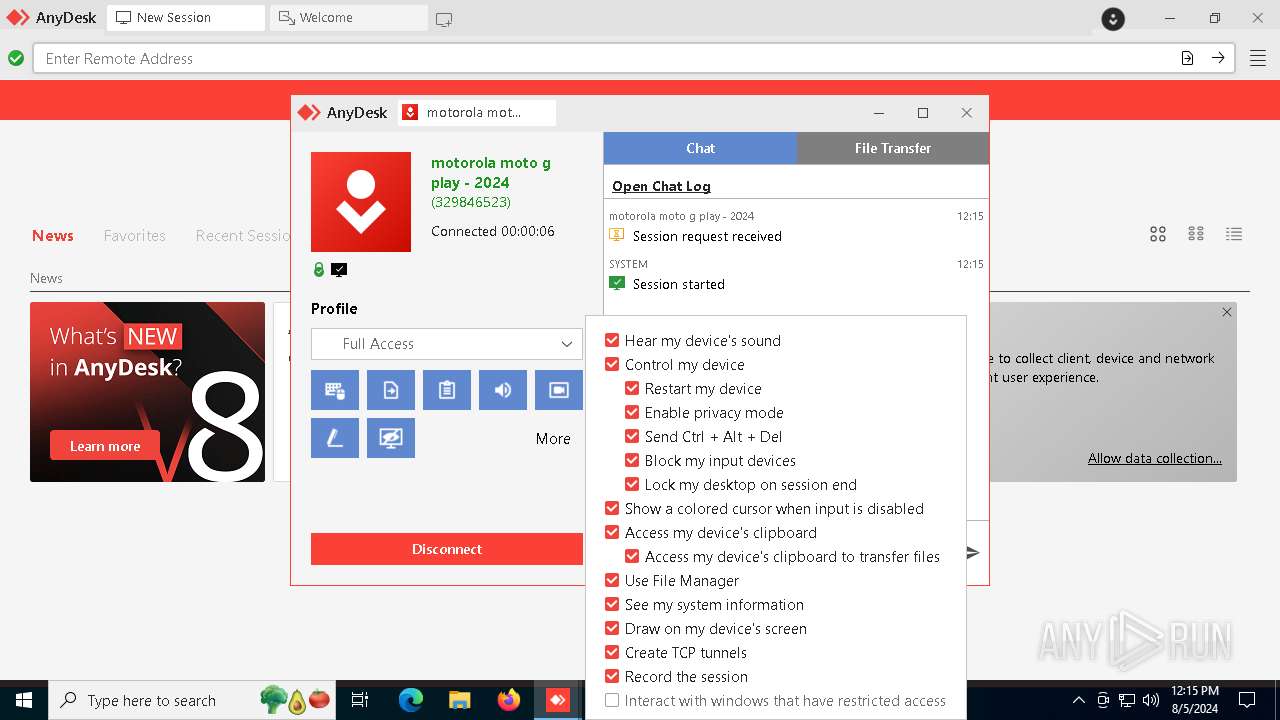Image resolution: width=1280 pixels, height=720 pixels.
Task: Show hidden system tray icons
Action: [x=1078, y=700]
